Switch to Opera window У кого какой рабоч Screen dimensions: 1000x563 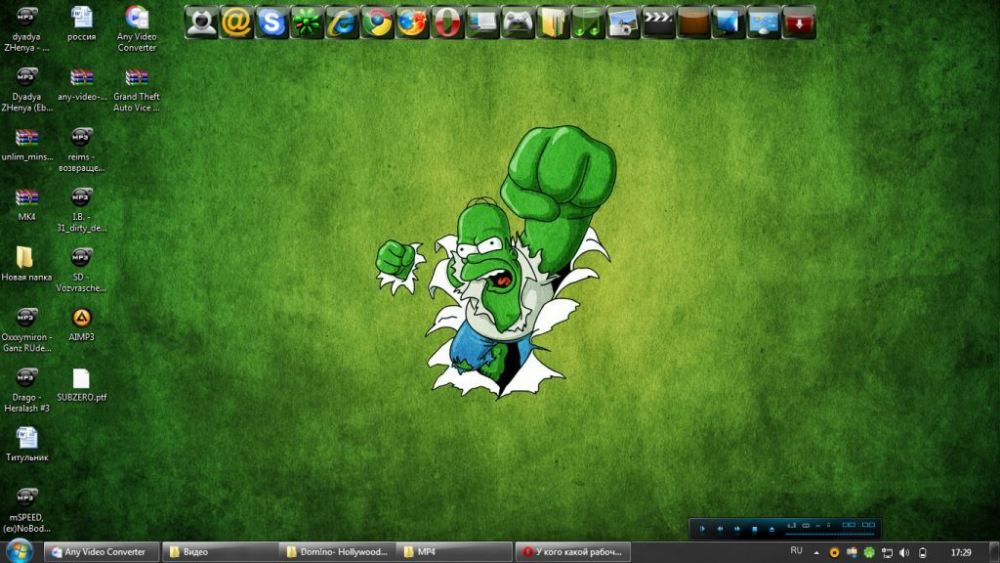point(573,552)
